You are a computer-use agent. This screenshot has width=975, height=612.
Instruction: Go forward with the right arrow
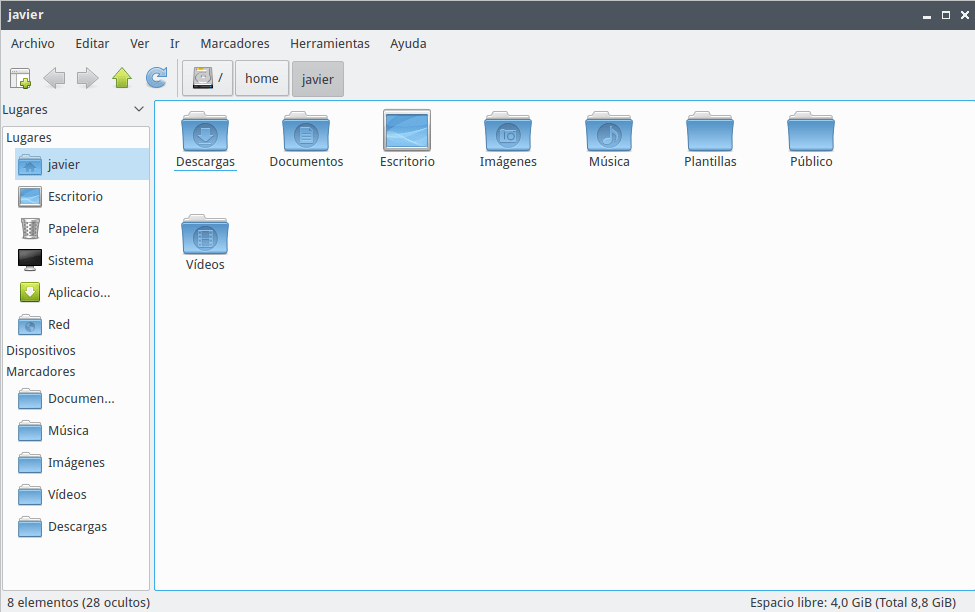88,78
